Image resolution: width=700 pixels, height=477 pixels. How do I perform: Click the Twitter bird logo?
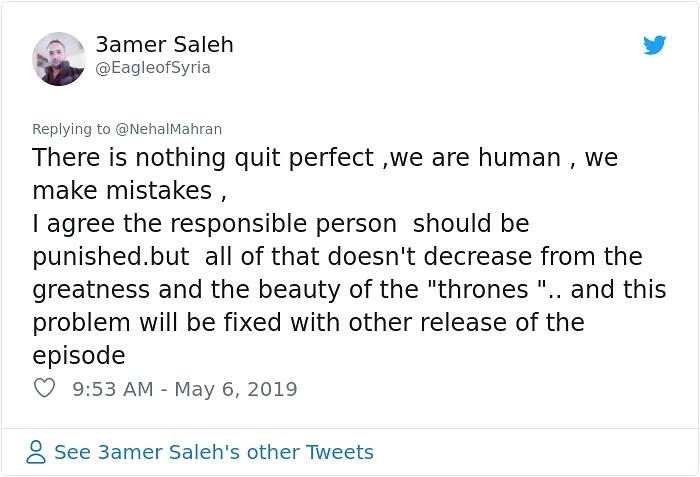point(654,45)
